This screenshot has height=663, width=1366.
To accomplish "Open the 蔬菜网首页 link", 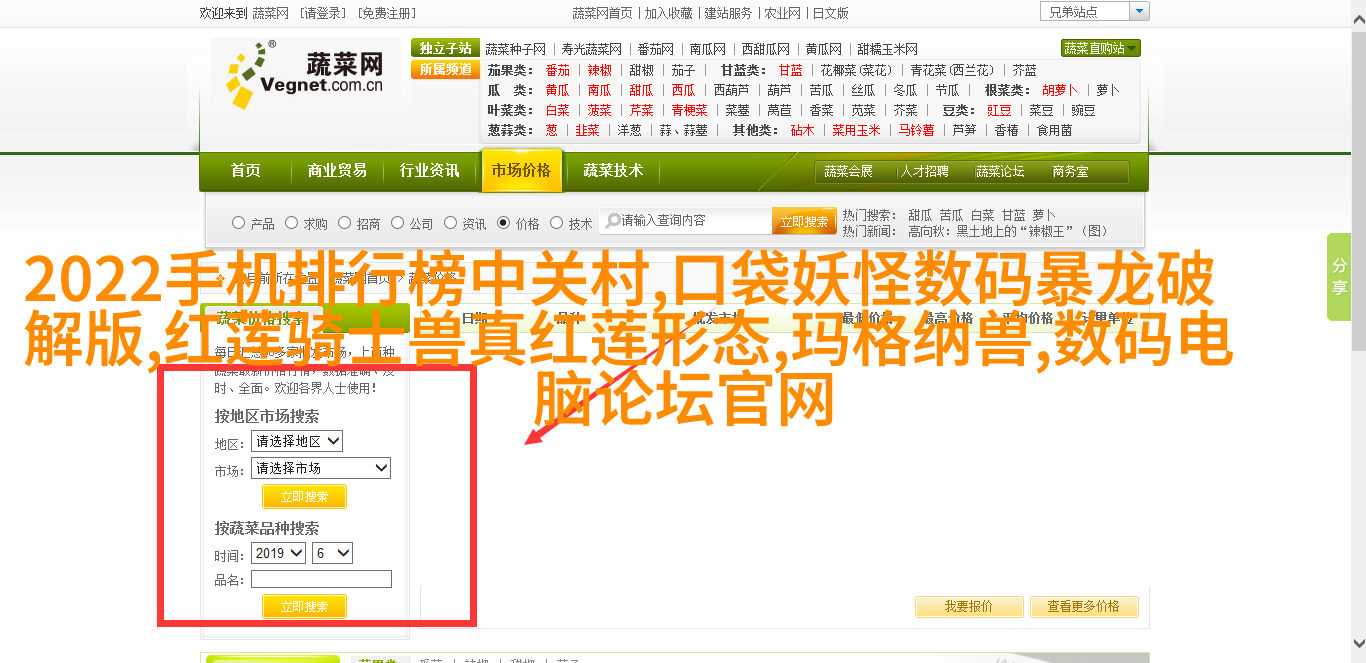I will coord(602,13).
